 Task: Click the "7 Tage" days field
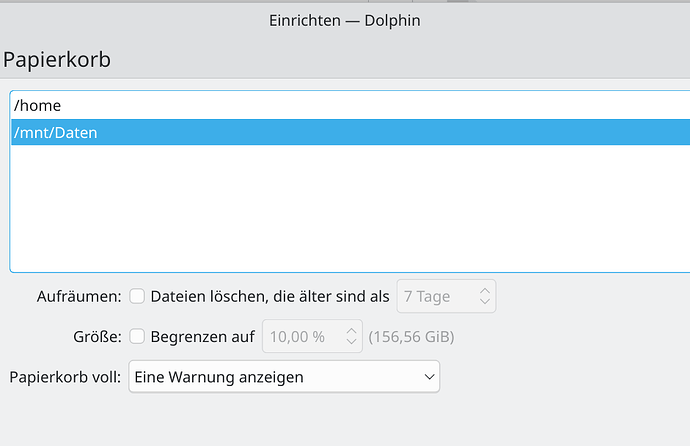pos(436,296)
